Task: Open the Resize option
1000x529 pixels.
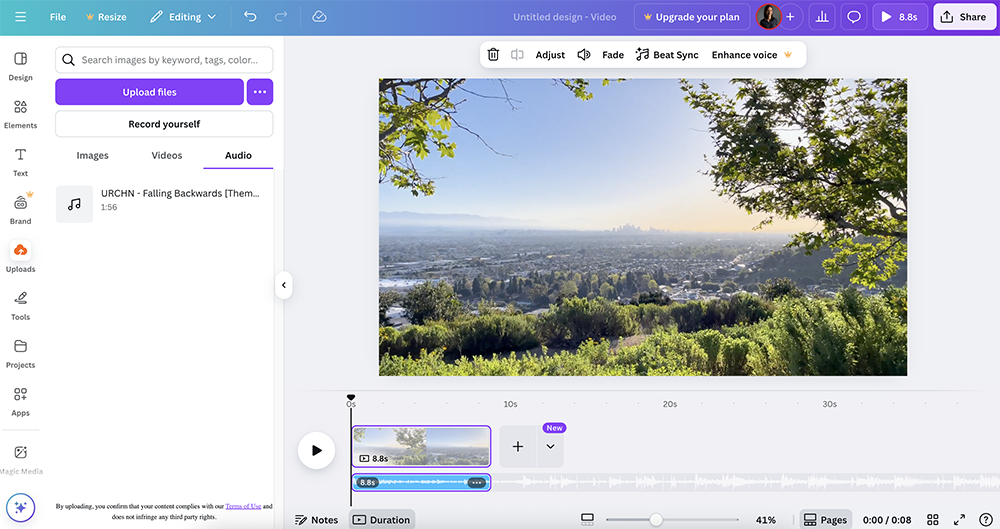Action: coord(106,17)
